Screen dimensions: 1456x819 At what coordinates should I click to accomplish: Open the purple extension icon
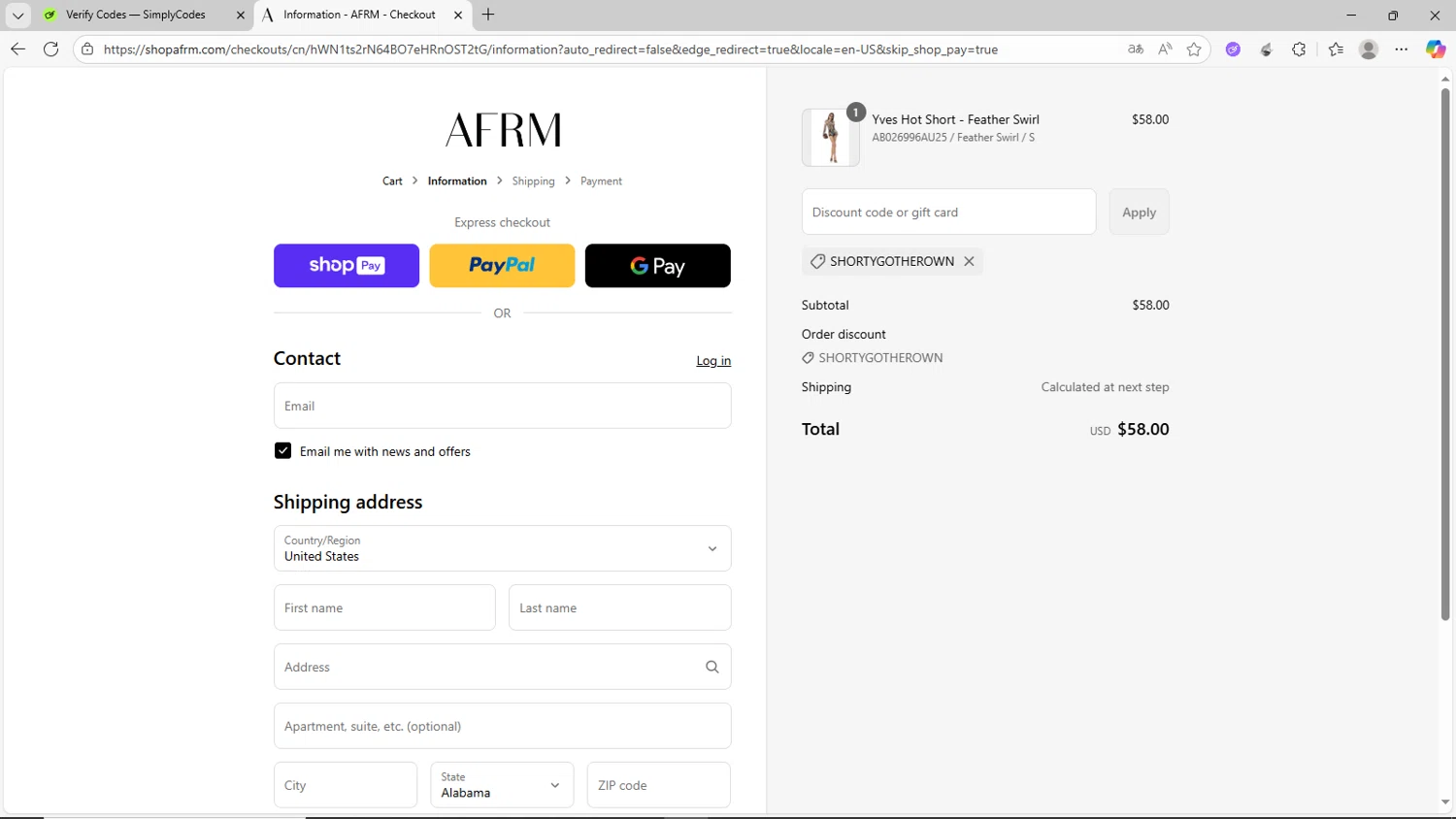coord(1233,49)
